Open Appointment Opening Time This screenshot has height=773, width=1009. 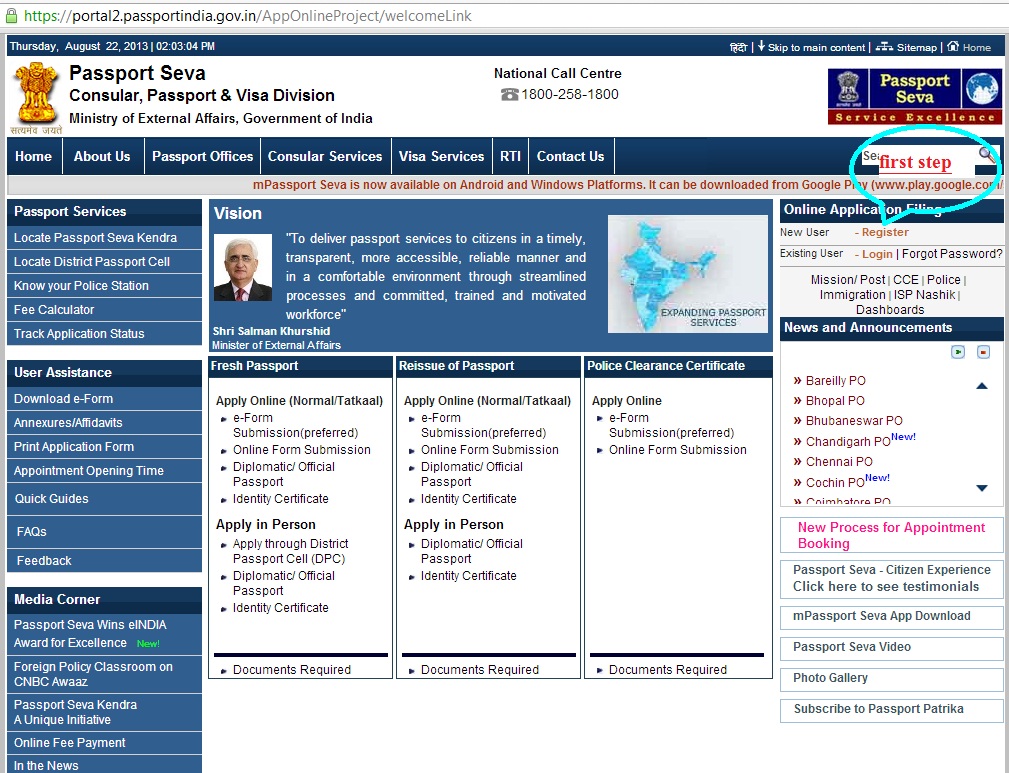(104, 470)
